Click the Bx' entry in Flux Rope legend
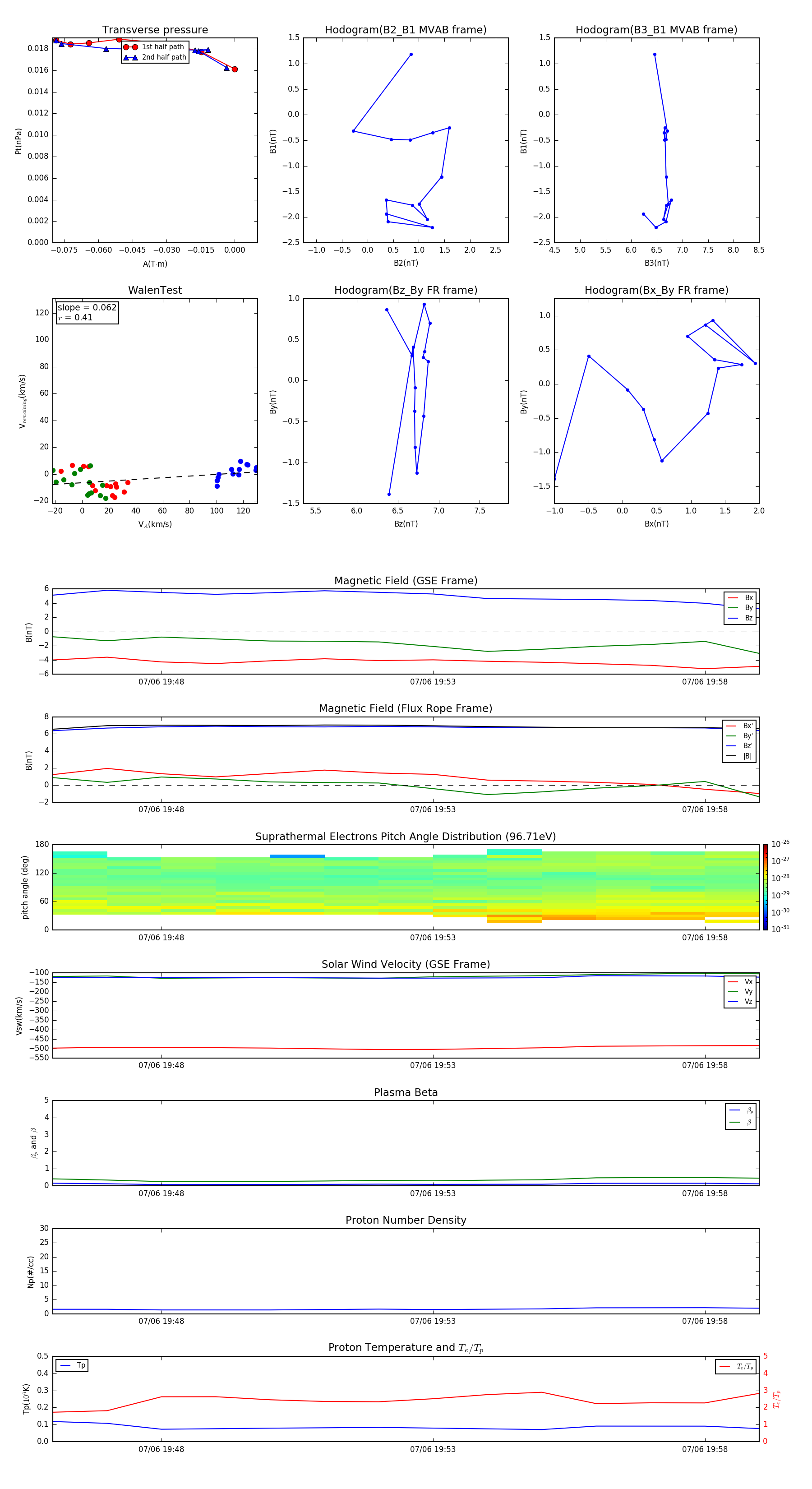This screenshot has height=1489, width=812. coord(739,726)
